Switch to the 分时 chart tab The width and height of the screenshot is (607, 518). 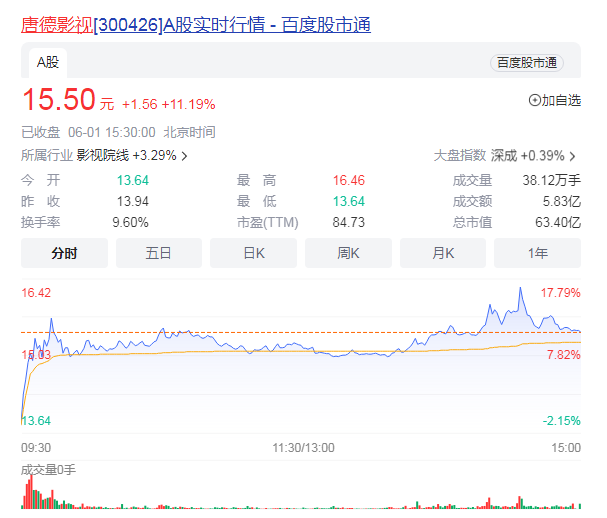pyautogui.click(x=64, y=253)
